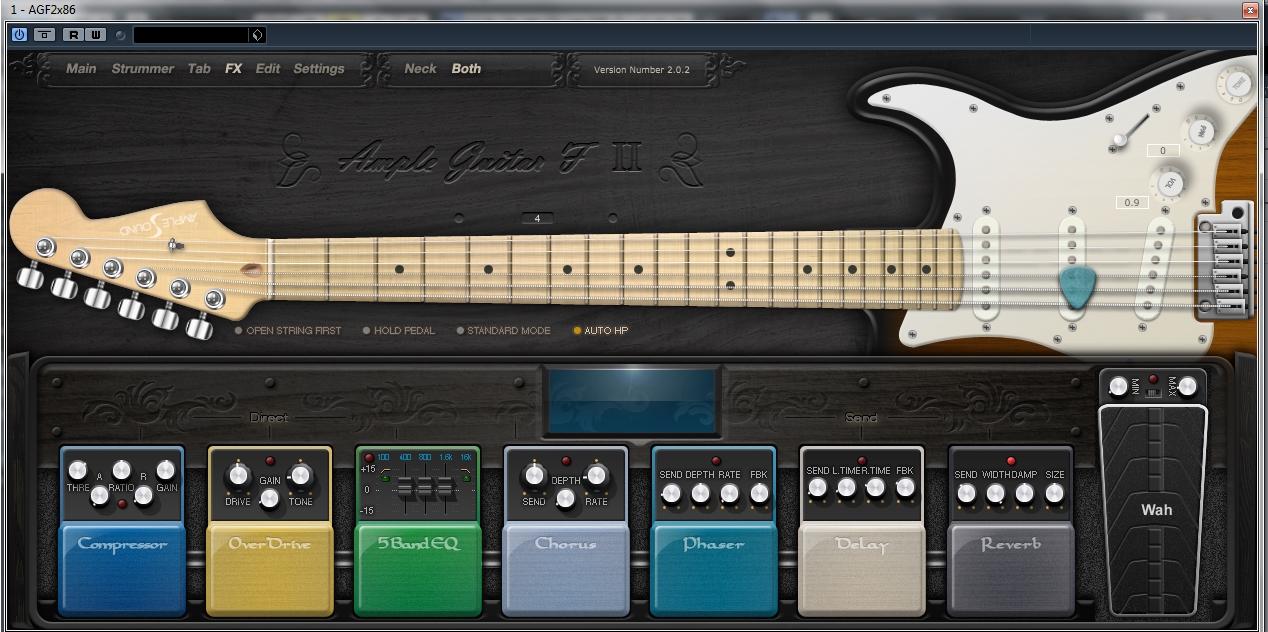Viewport: 1268px width, 632px height.
Task: Click the OverDrive GAIN knob
Action: pyautogui.click(x=270, y=497)
